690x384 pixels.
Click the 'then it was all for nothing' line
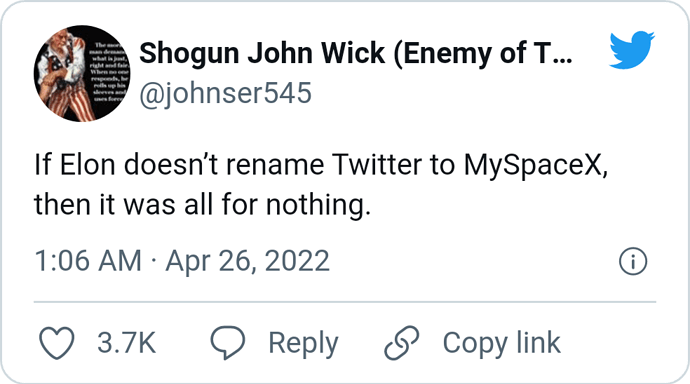click(202, 205)
